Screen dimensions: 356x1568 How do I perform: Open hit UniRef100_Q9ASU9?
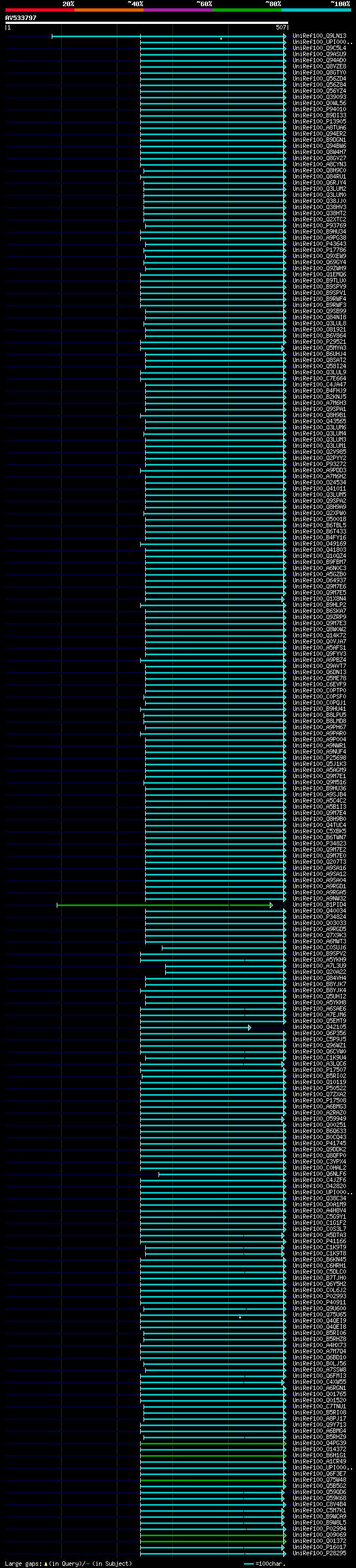[x=319, y=54]
